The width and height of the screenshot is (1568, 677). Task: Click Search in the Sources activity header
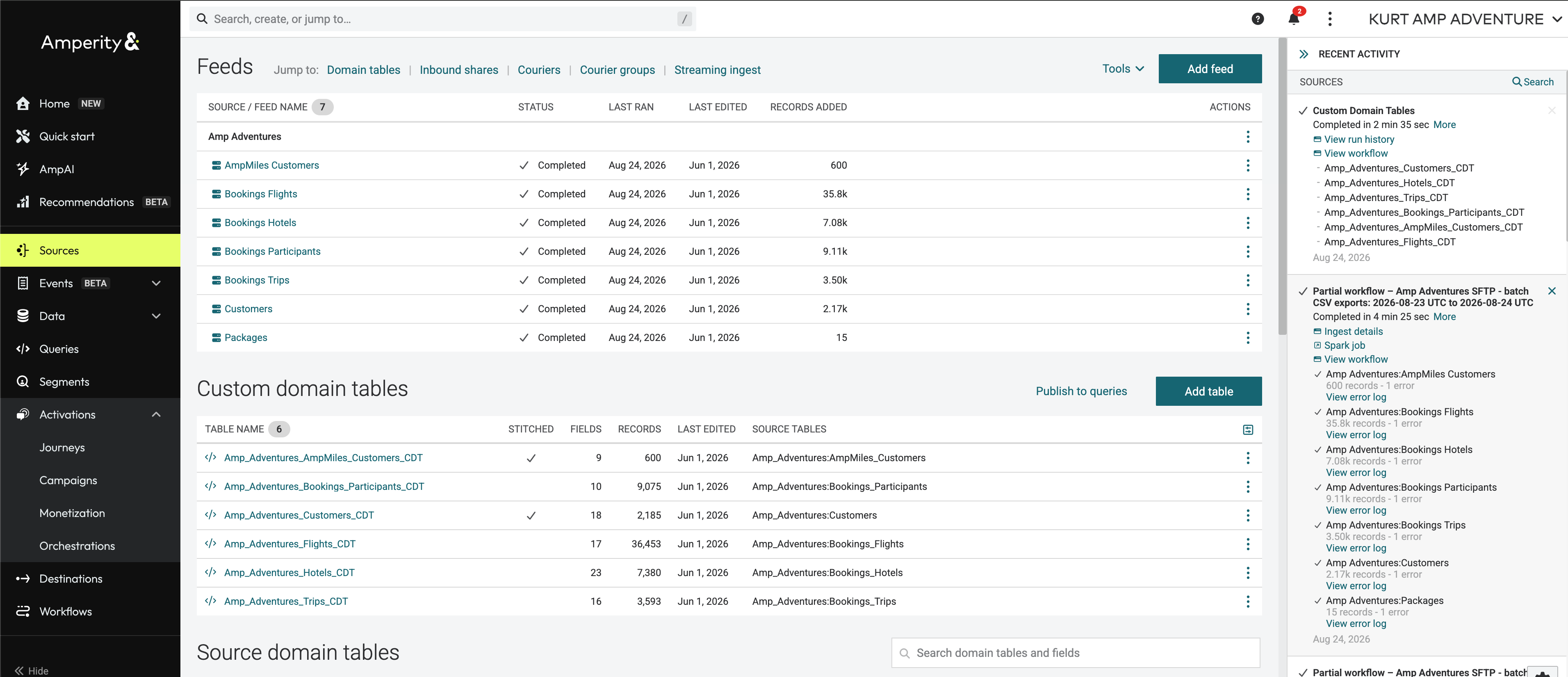coord(1533,82)
